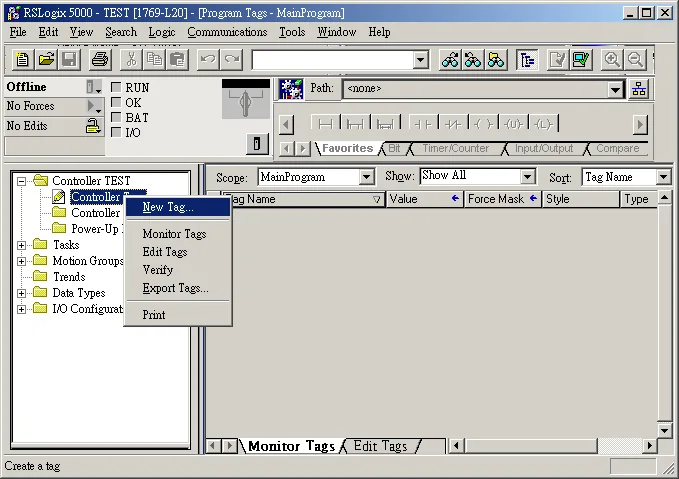Open the Communications menu
The width and height of the screenshot is (679, 479).
click(227, 32)
